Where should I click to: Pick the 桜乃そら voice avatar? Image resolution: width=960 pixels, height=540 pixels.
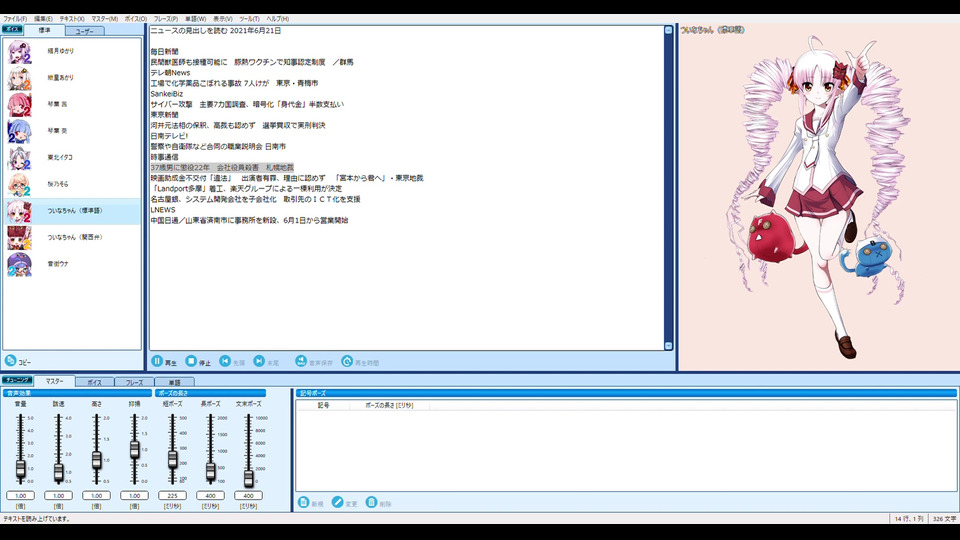click(20, 184)
